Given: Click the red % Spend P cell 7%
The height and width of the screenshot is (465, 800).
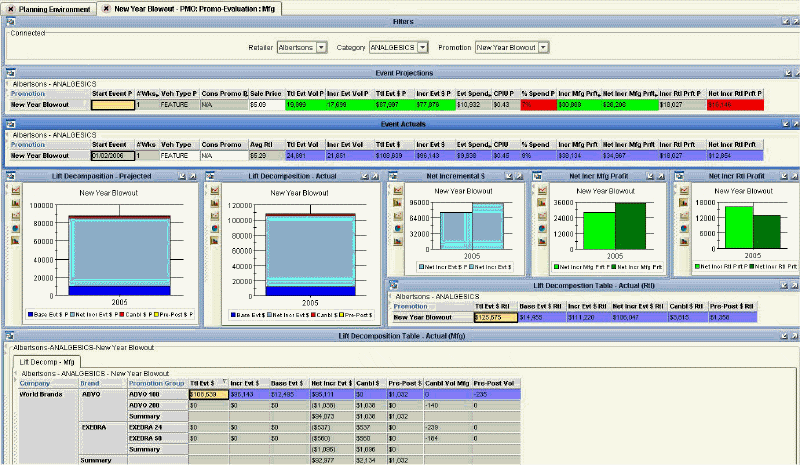Looking at the screenshot, I should click(538, 105).
